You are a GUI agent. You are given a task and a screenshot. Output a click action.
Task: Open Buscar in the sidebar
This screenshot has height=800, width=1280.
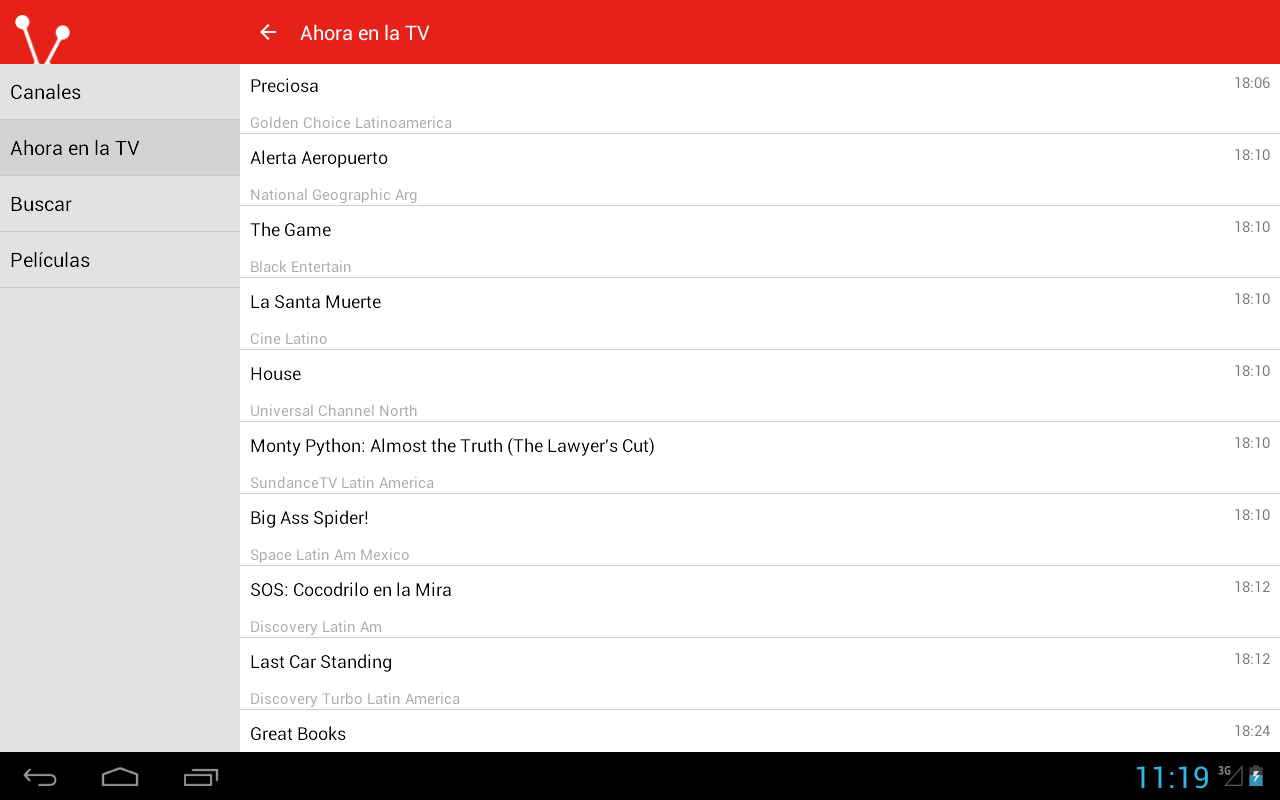(x=120, y=204)
